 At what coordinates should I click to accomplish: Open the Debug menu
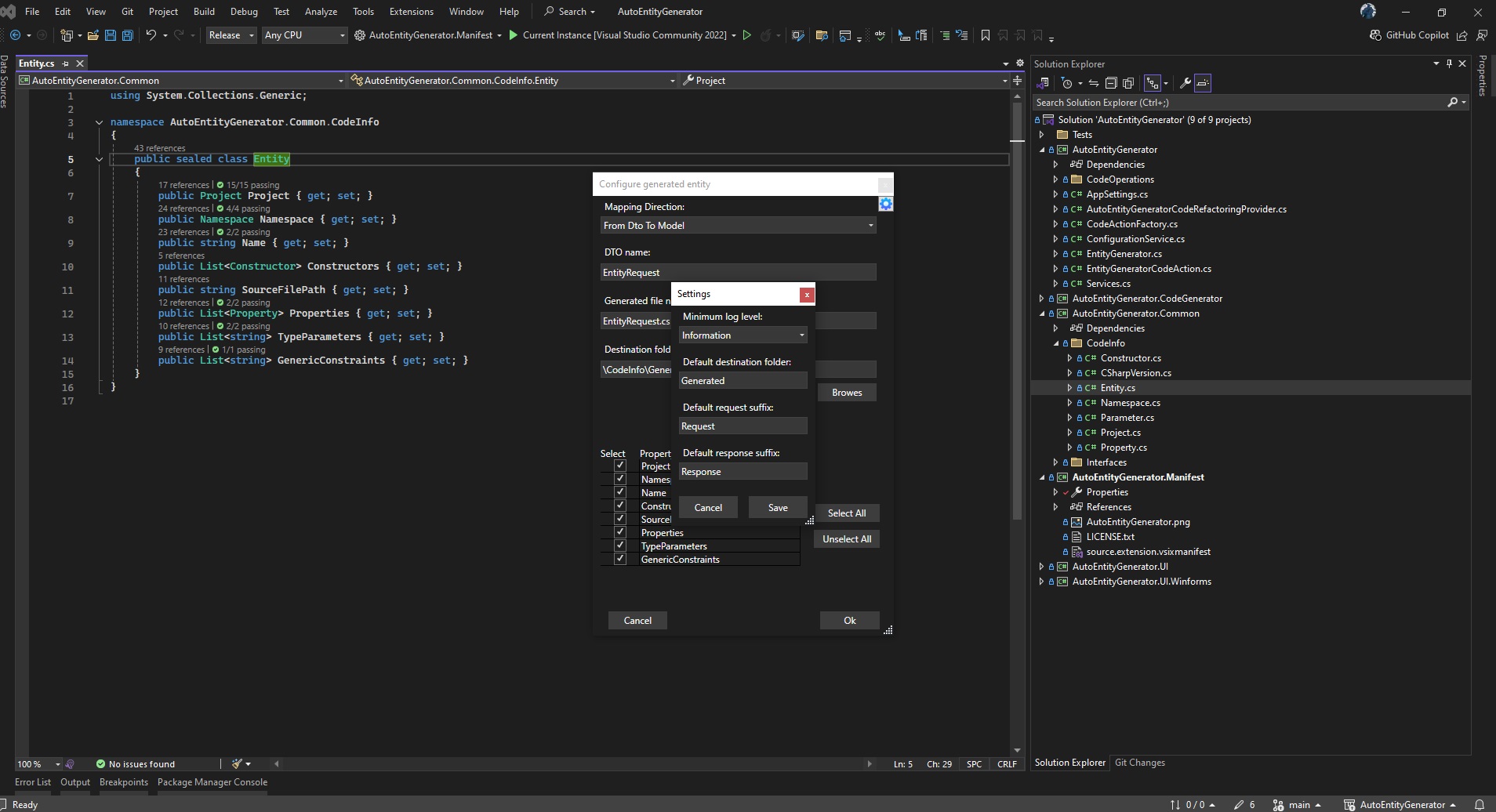(244, 12)
